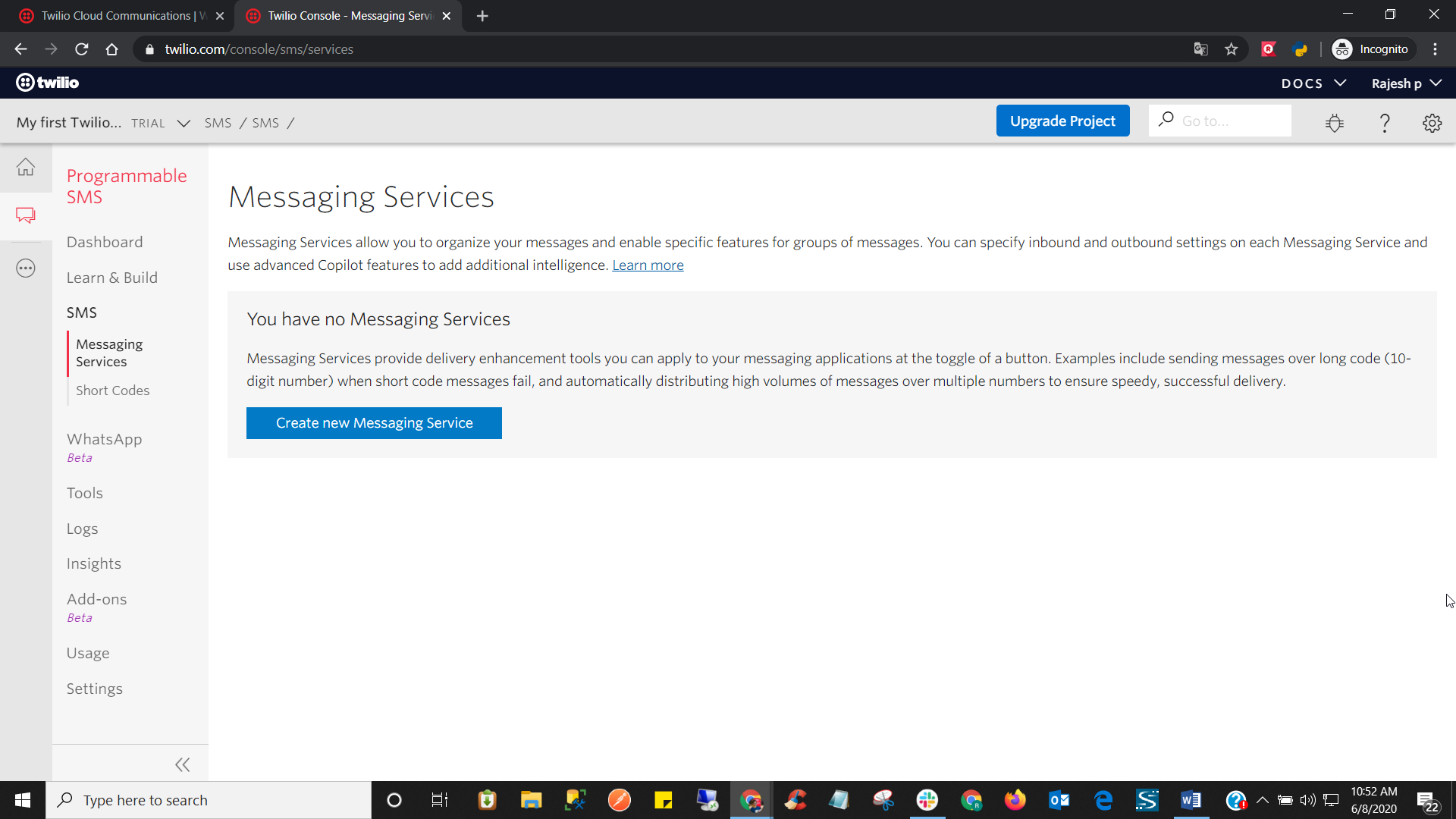Click the Twilio logo

click(x=48, y=83)
